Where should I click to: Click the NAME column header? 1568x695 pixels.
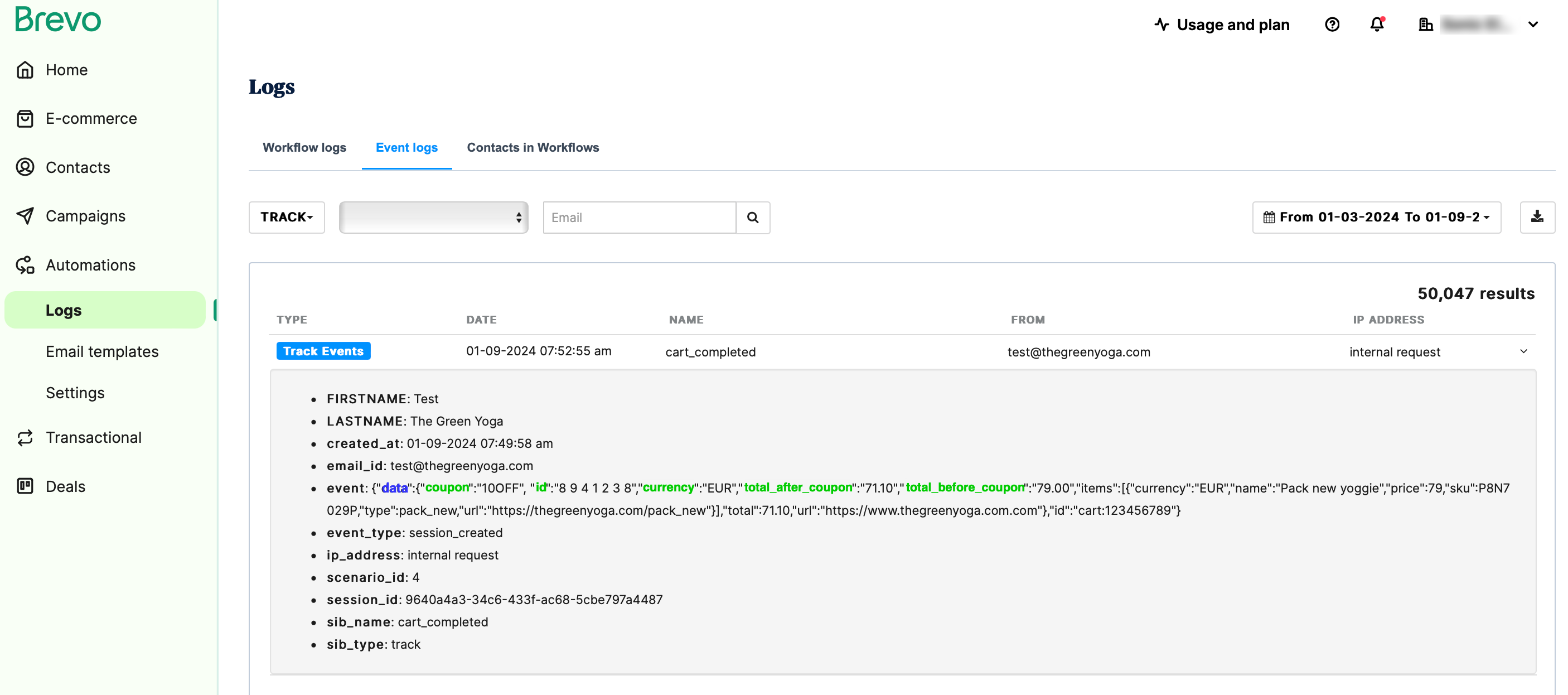[686, 320]
